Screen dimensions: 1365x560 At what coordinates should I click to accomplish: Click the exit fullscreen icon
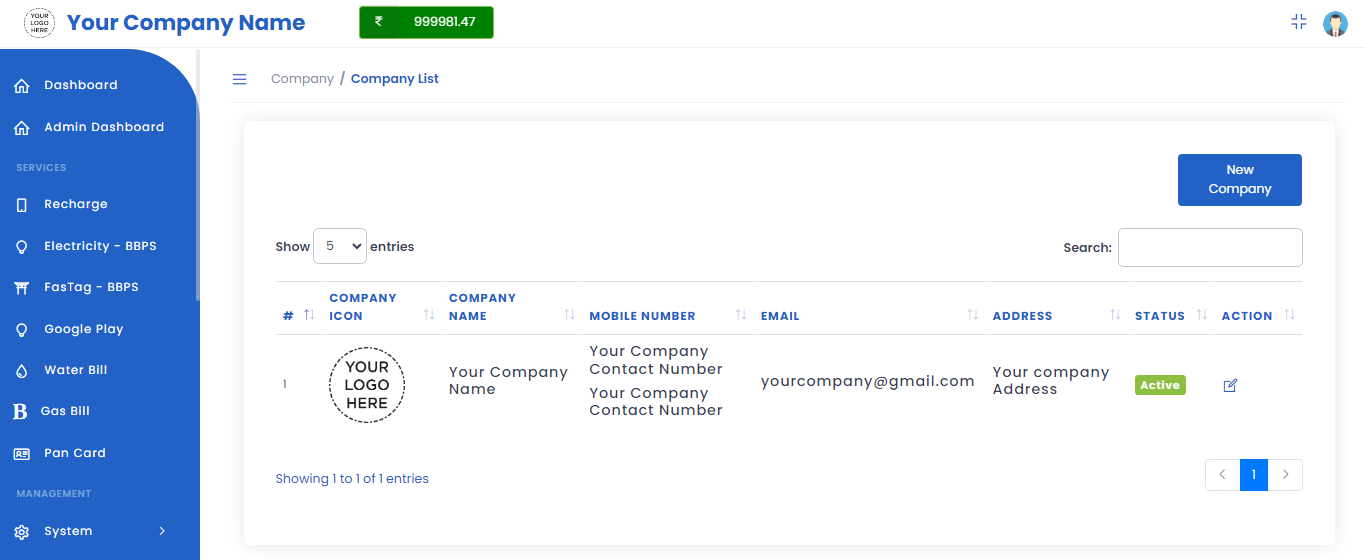[1299, 22]
